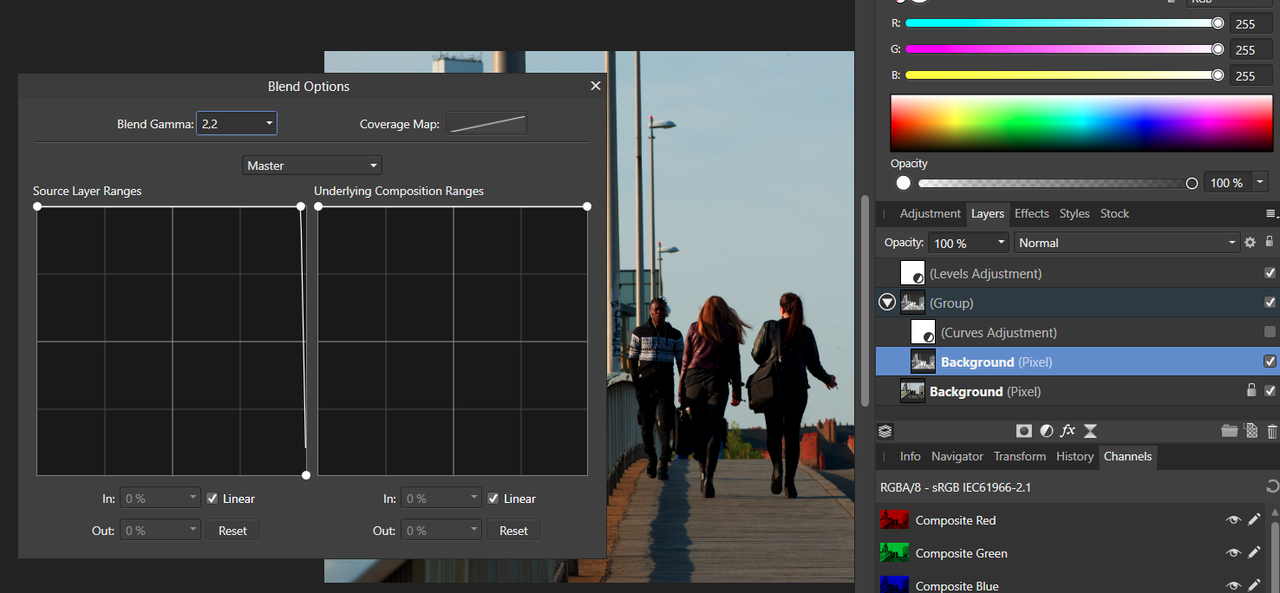Enable visibility of Curves Adjustment layer
This screenshot has width=1280, height=593.
point(1270,332)
